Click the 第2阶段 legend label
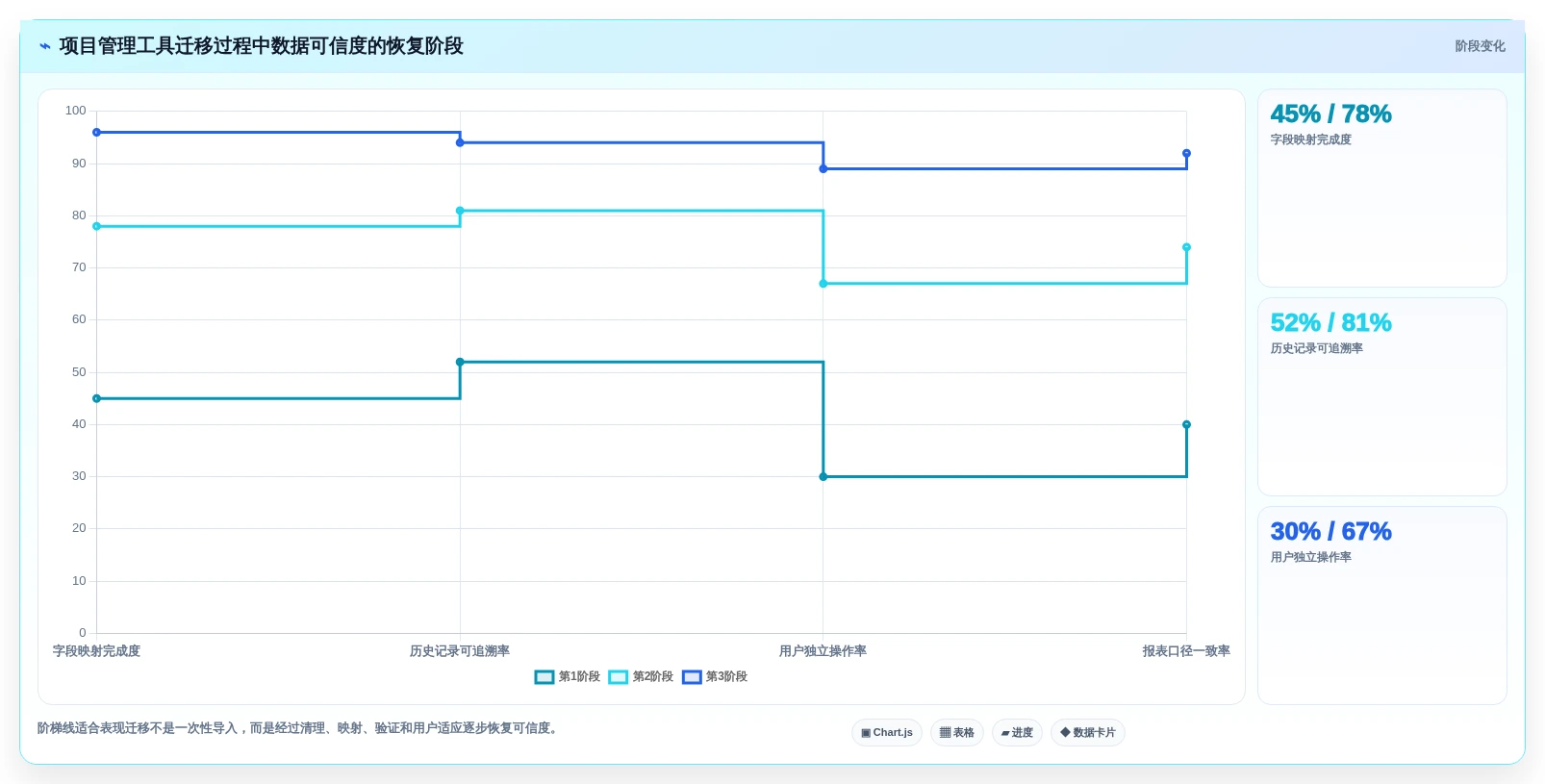 click(653, 677)
